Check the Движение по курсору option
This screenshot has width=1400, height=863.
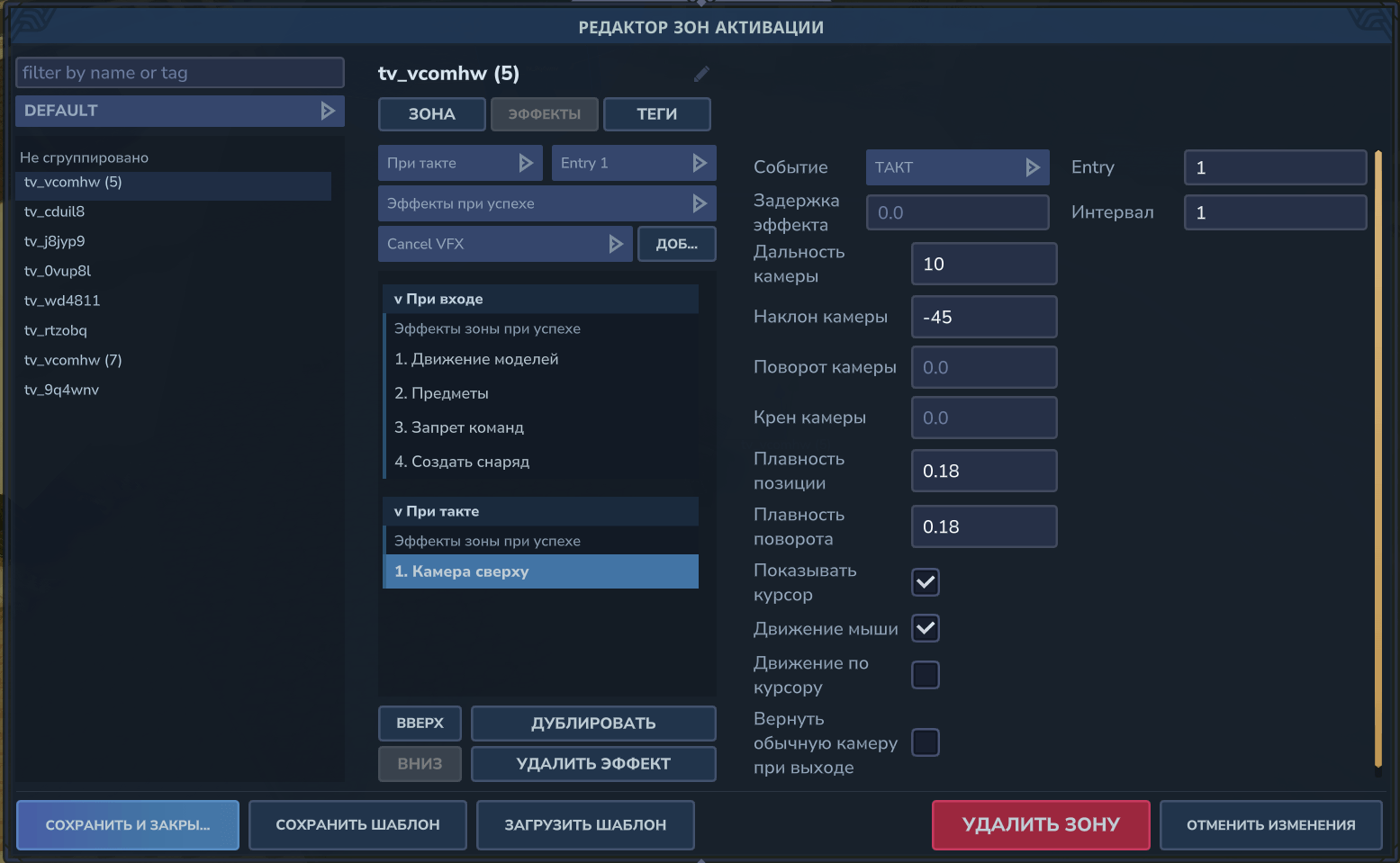pyautogui.click(x=926, y=675)
